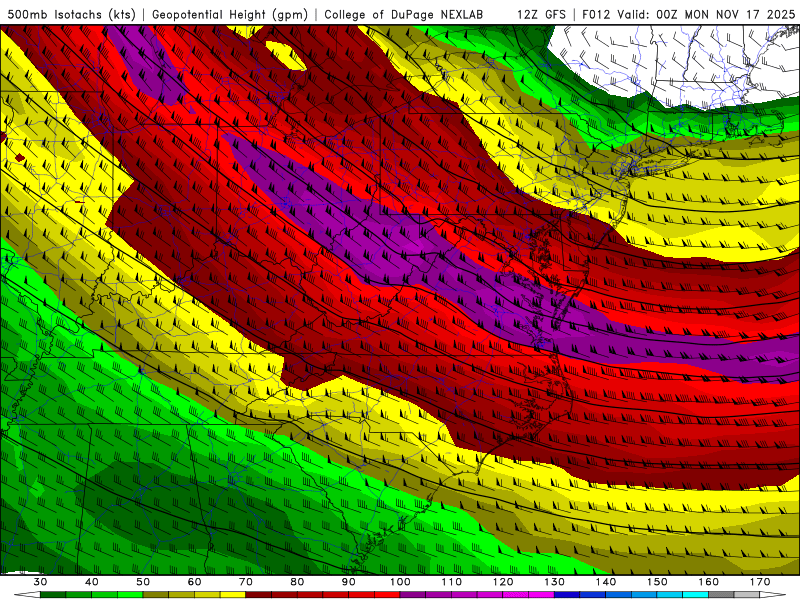Click the bright red 95-100 kt color swatch
This screenshot has height=600, width=800.
coord(387,595)
